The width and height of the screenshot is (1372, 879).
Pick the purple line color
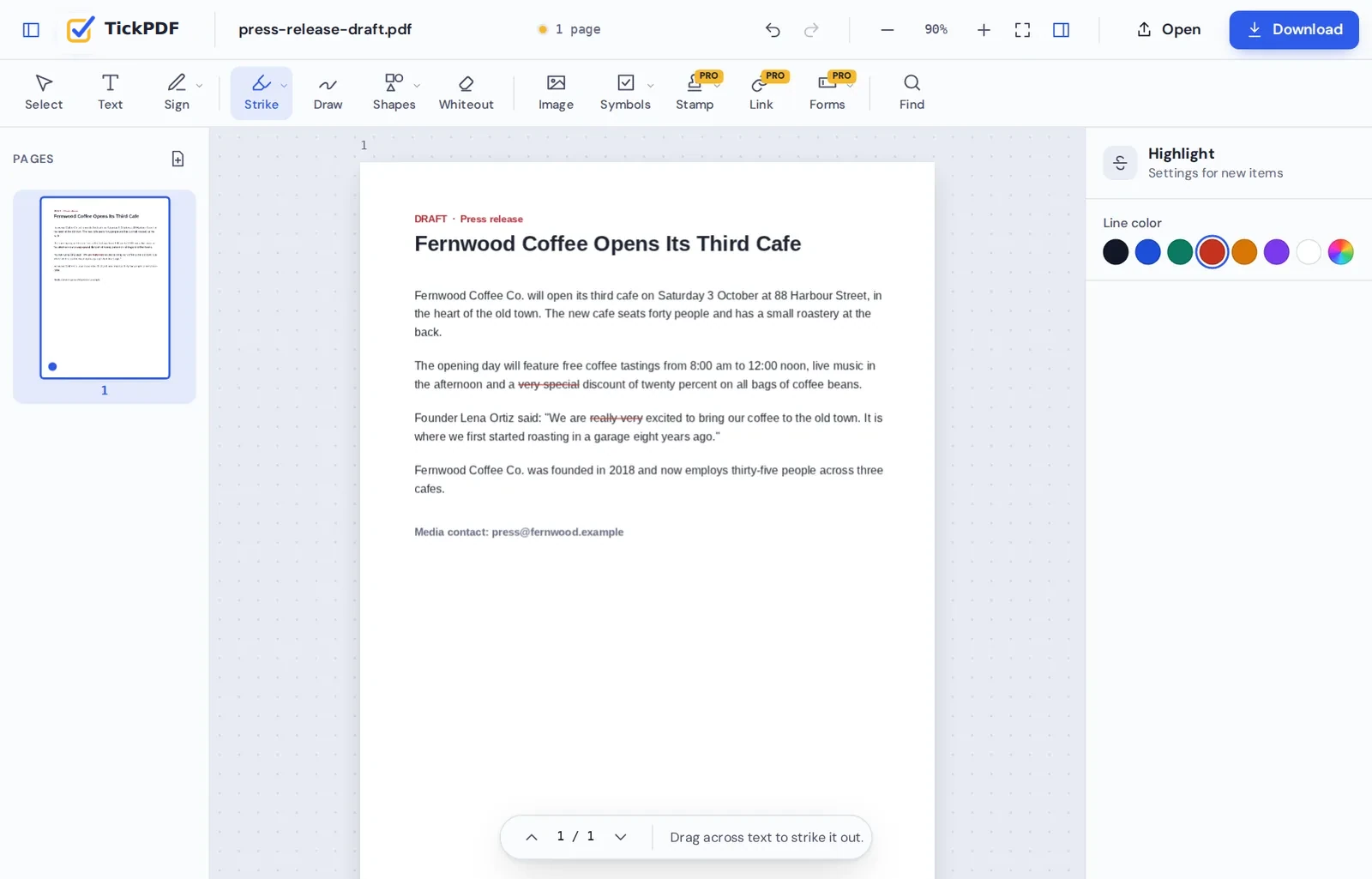[1276, 252]
